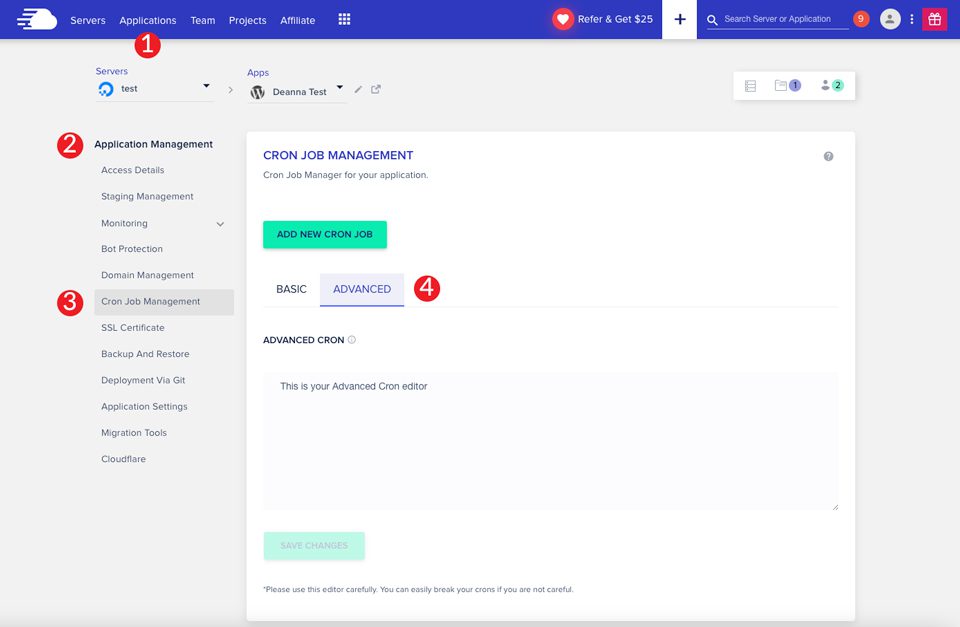Collapse the Monitoring chevron in the sidebar
960x627 pixels.
(x=219, y=223)
